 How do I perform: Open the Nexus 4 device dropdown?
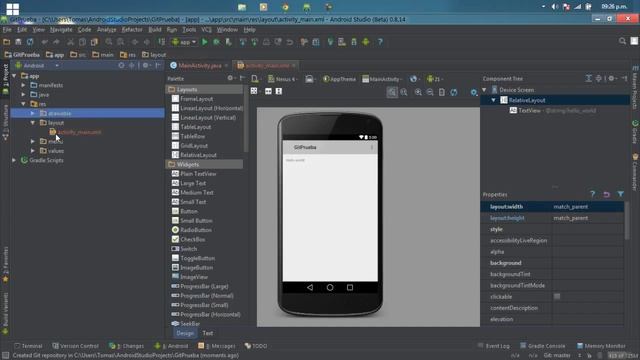point(283,79)
